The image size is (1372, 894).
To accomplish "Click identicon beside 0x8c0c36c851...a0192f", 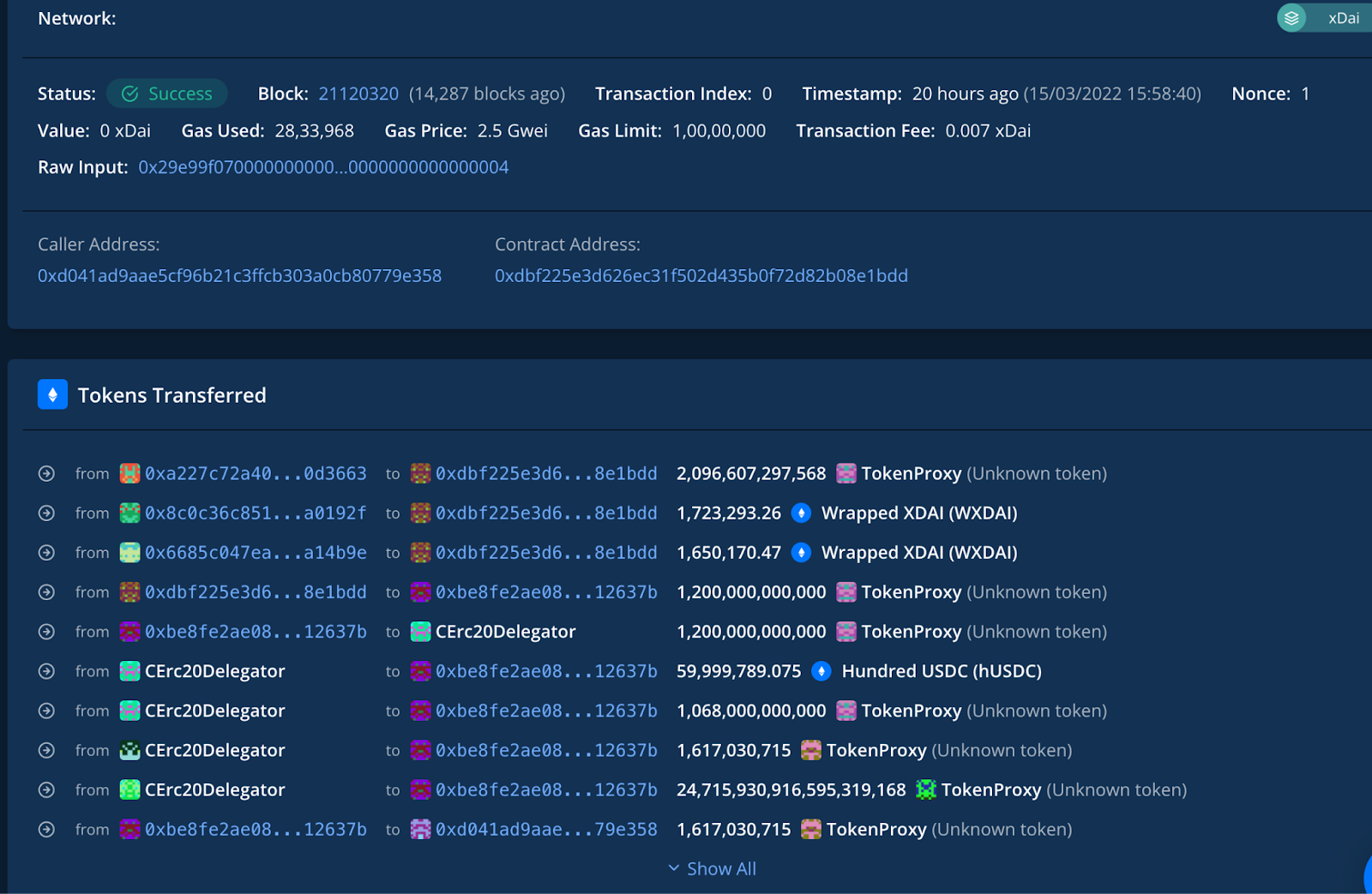I will tap(129, 513).
